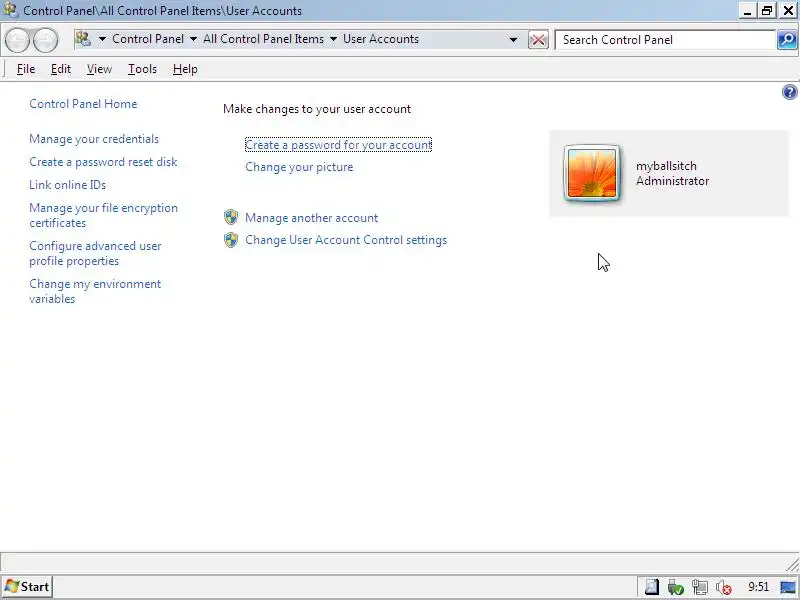
Task: Expand the arrow after Control Panel breadcrumb
Action: tap(193, 39)
